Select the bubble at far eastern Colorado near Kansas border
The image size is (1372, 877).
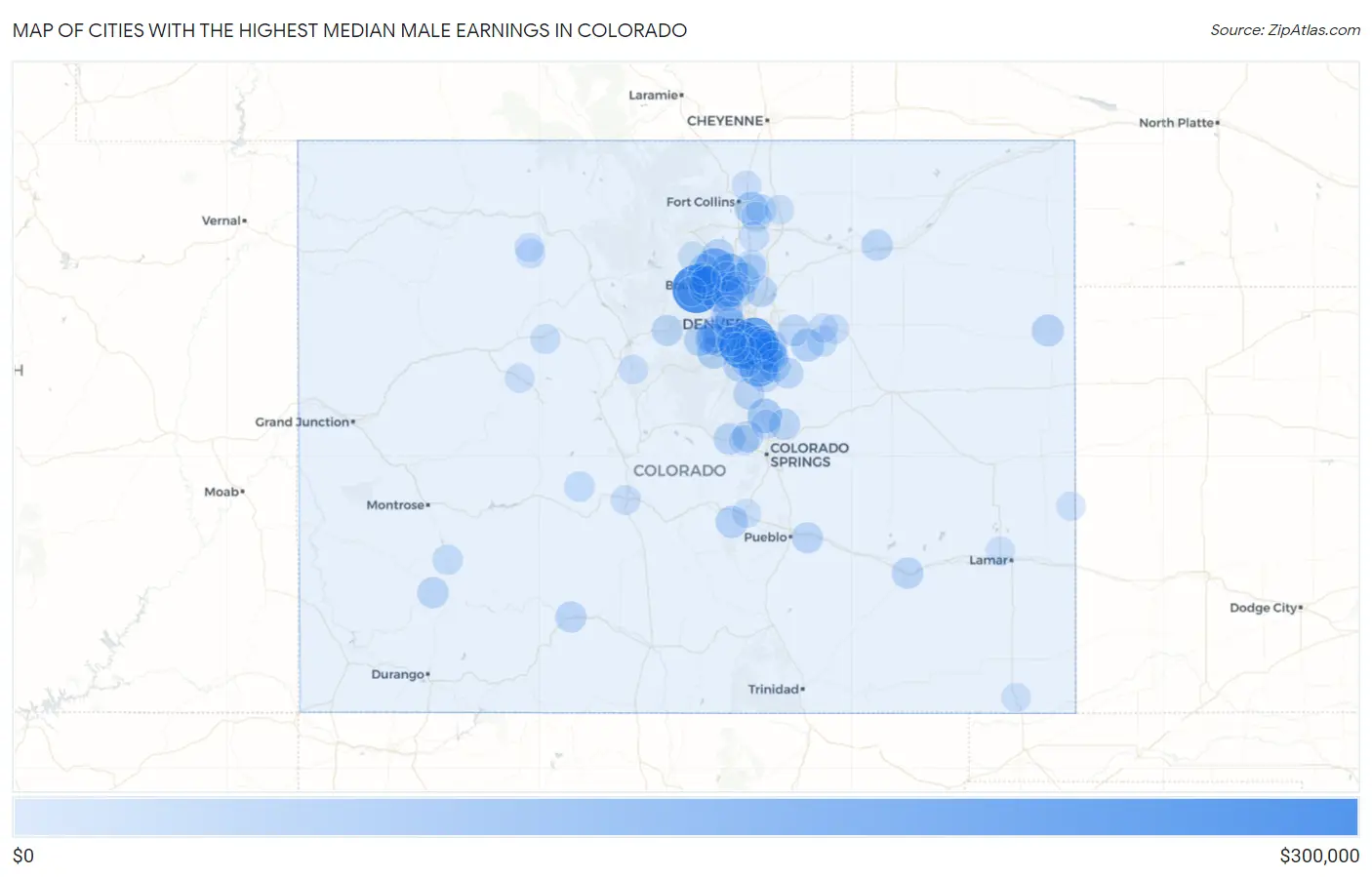[x=1047, y=331]
